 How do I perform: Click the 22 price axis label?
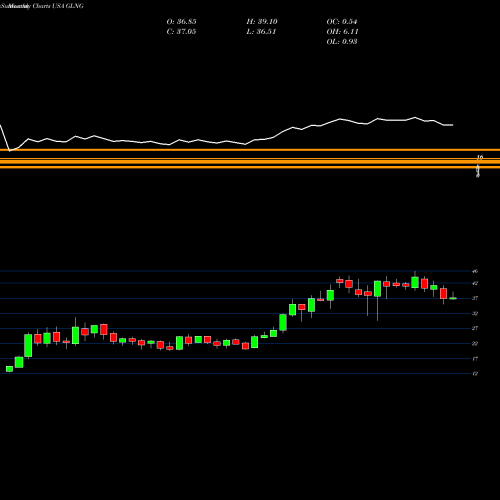[x=475, y=343]
